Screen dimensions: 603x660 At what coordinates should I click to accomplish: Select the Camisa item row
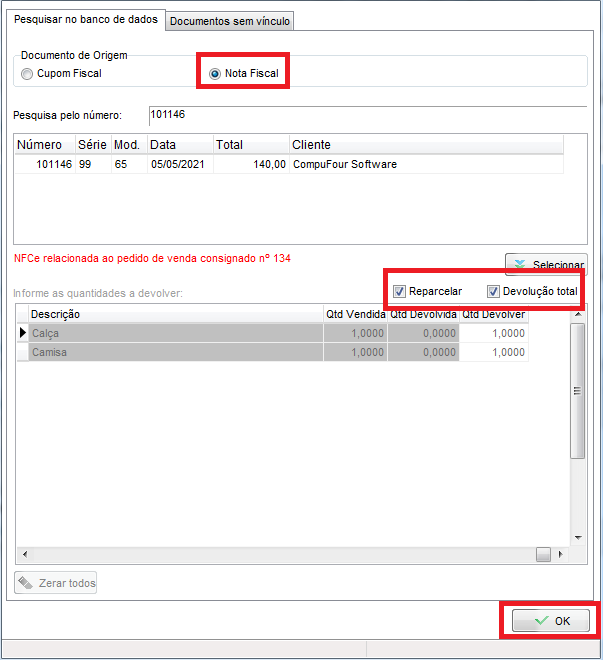tap(175, 352)
